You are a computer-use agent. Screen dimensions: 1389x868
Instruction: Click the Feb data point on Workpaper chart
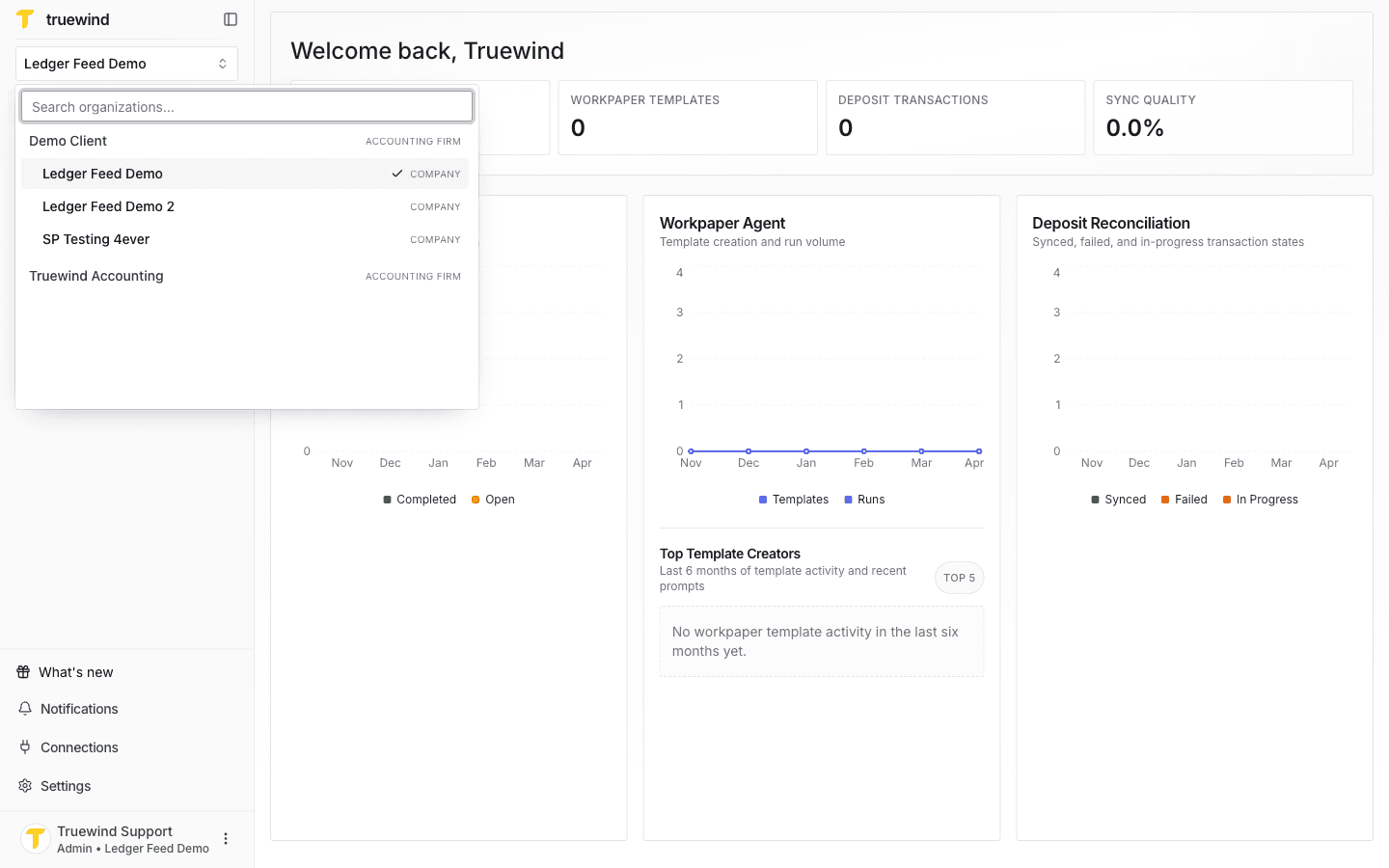click(864, 451)
